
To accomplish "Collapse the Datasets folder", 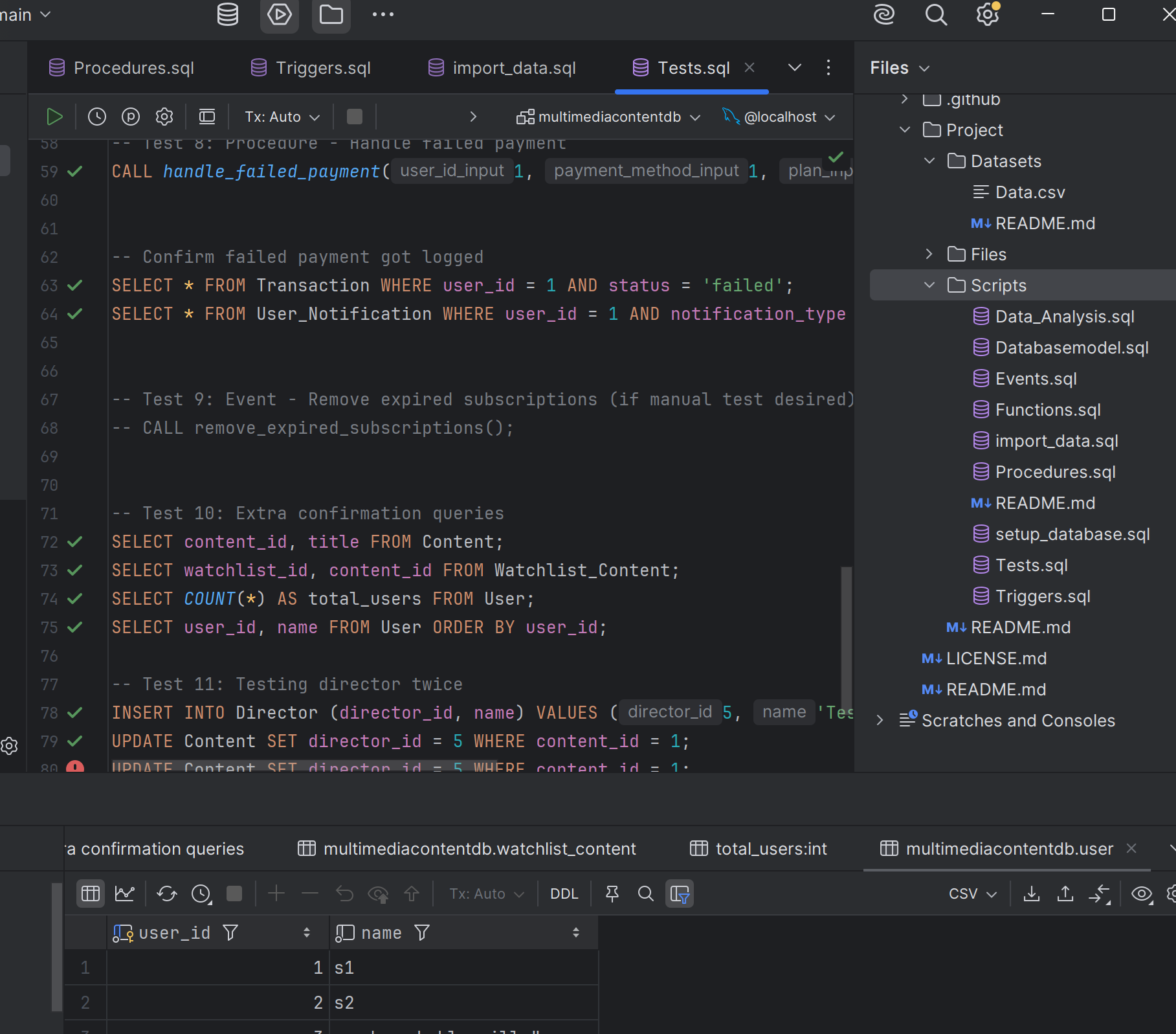I will click(929, 161).
